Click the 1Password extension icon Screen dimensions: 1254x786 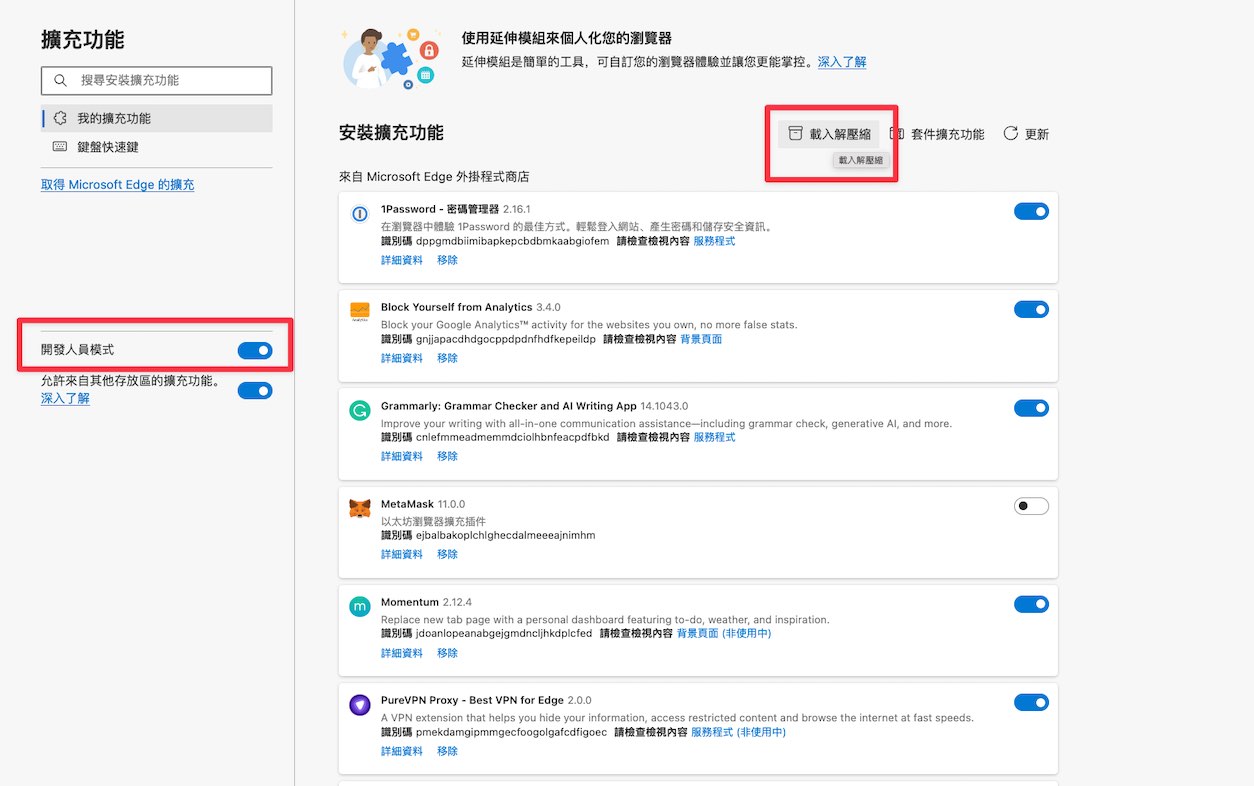click(360, 214)
